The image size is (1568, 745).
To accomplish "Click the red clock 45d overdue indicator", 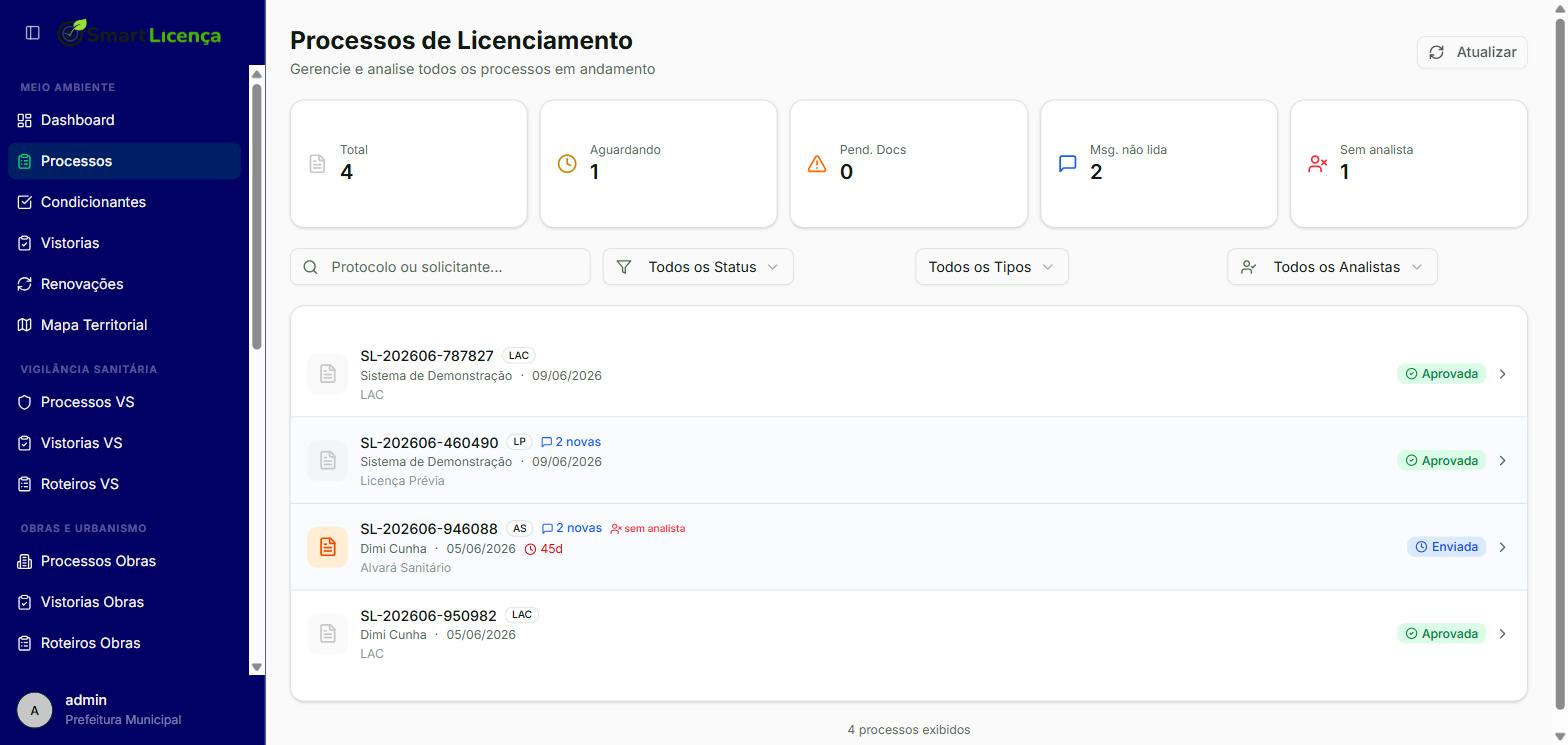I will pyautogui.click(x=543, y=549).
